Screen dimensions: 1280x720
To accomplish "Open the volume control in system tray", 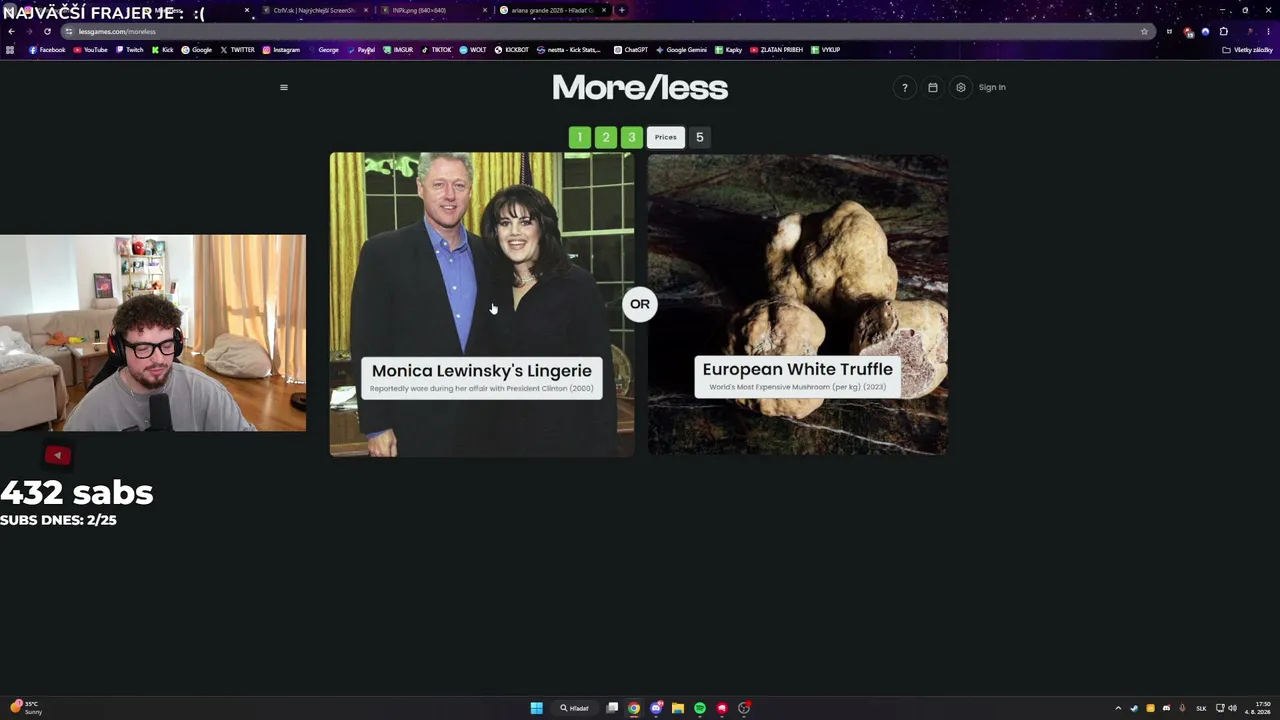I will point(1232,708).
